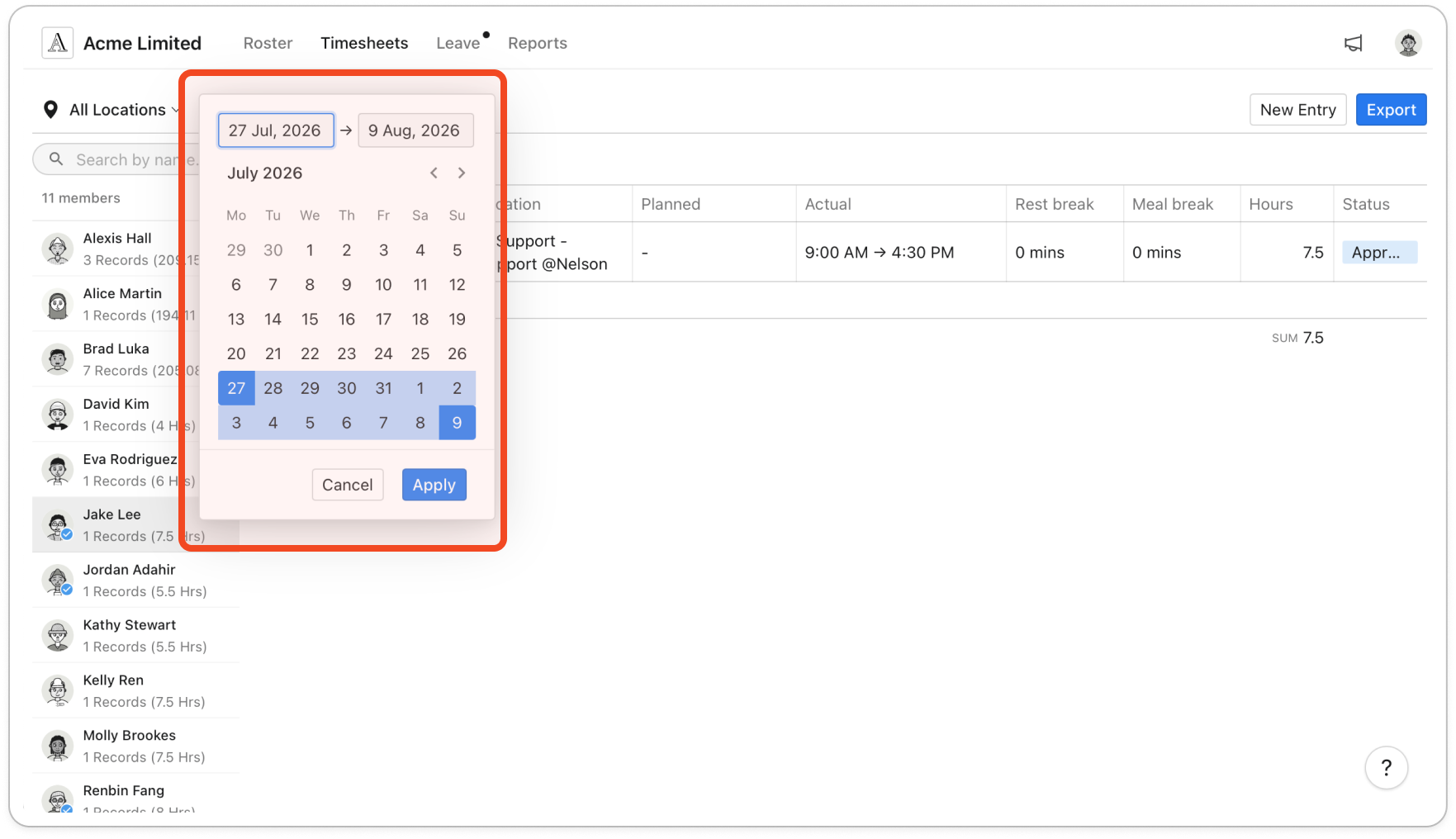Screen dimensions: 1456x839
Task: Click Cancel in the date picker
Action: [348, 485]
